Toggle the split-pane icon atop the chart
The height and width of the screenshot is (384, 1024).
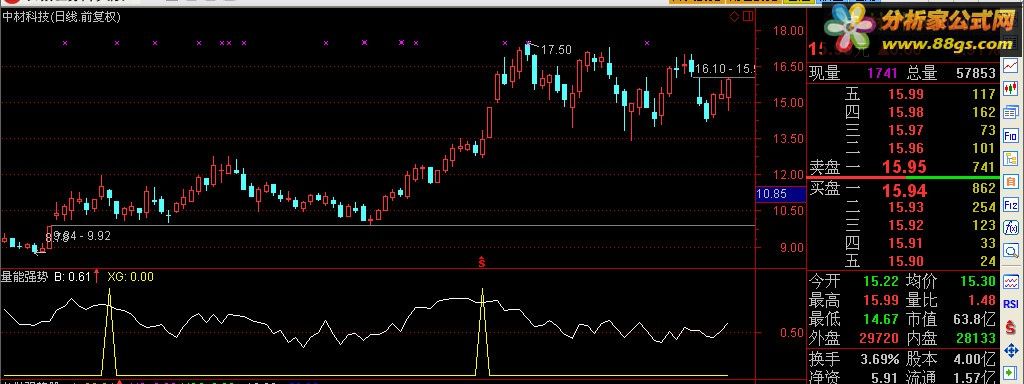748,16
